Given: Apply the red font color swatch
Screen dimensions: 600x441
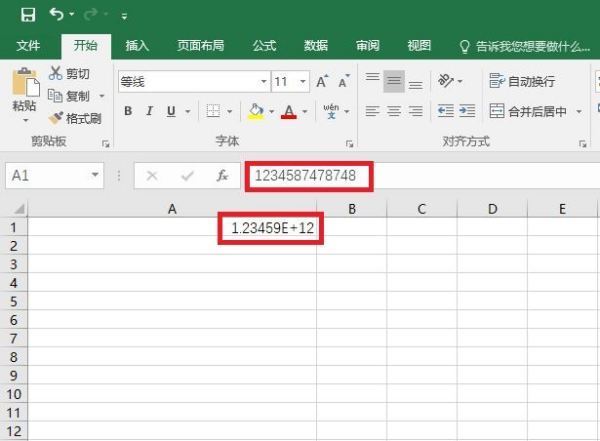Looking at the screenshot, I should (289, 111).
